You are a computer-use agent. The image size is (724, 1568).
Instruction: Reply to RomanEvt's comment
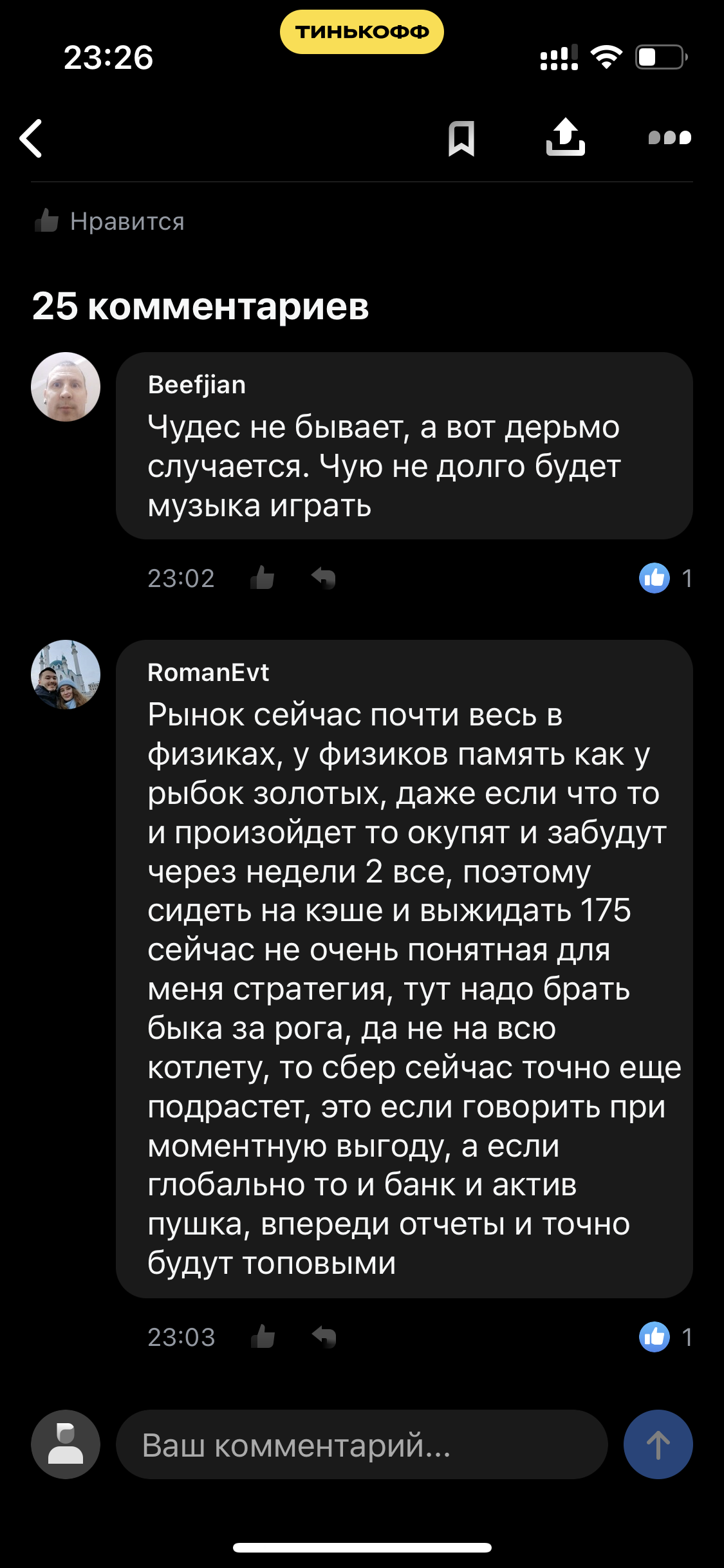point(324,1337)
